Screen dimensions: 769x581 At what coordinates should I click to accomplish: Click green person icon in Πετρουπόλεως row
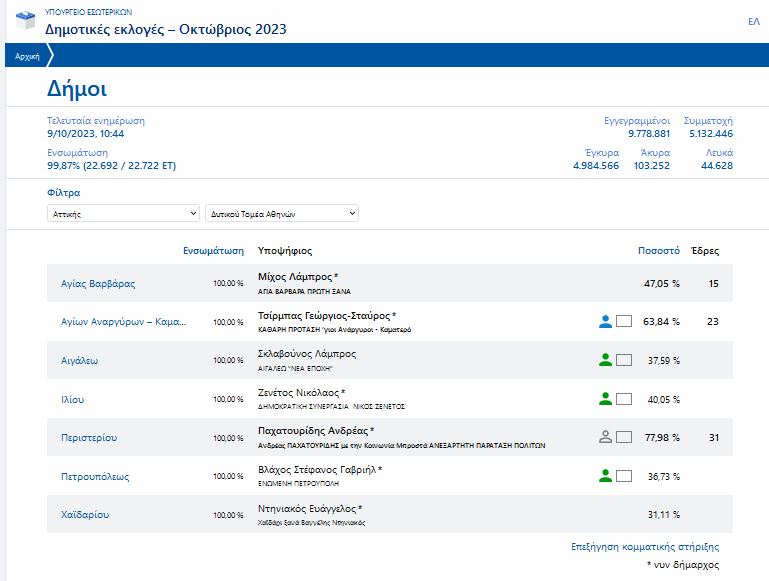605,476
